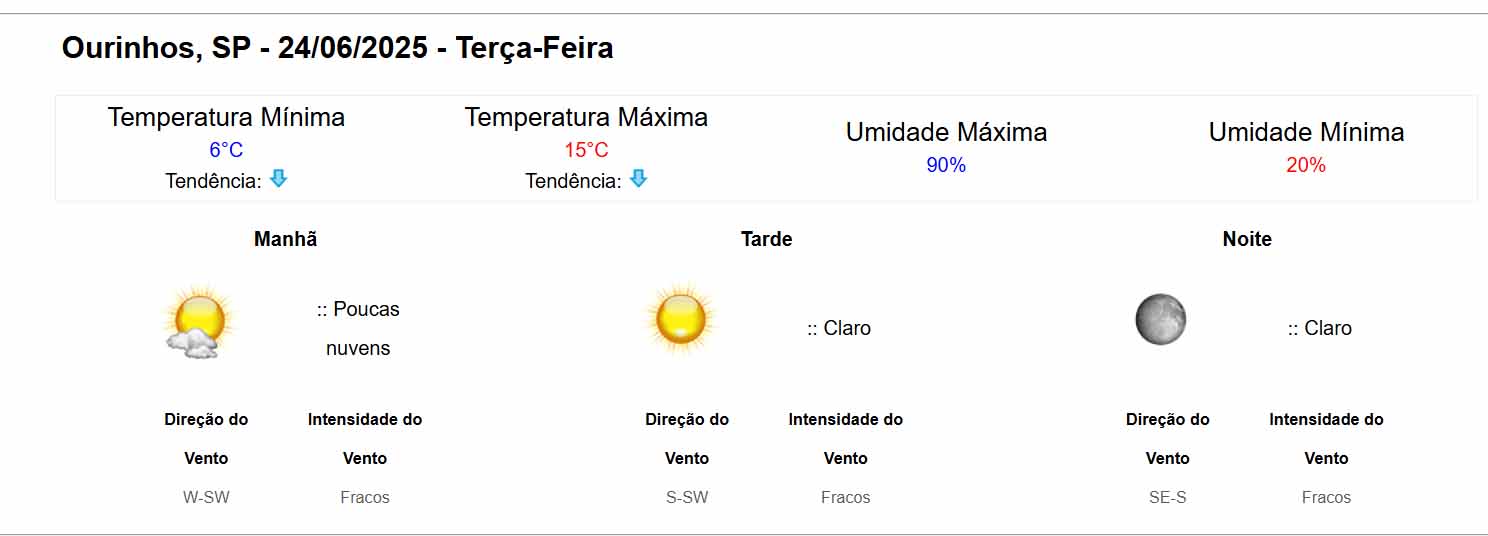This screenshot has height=536, width=1488.
Task: Select the Manhã period heading
Action: point(286,239)
